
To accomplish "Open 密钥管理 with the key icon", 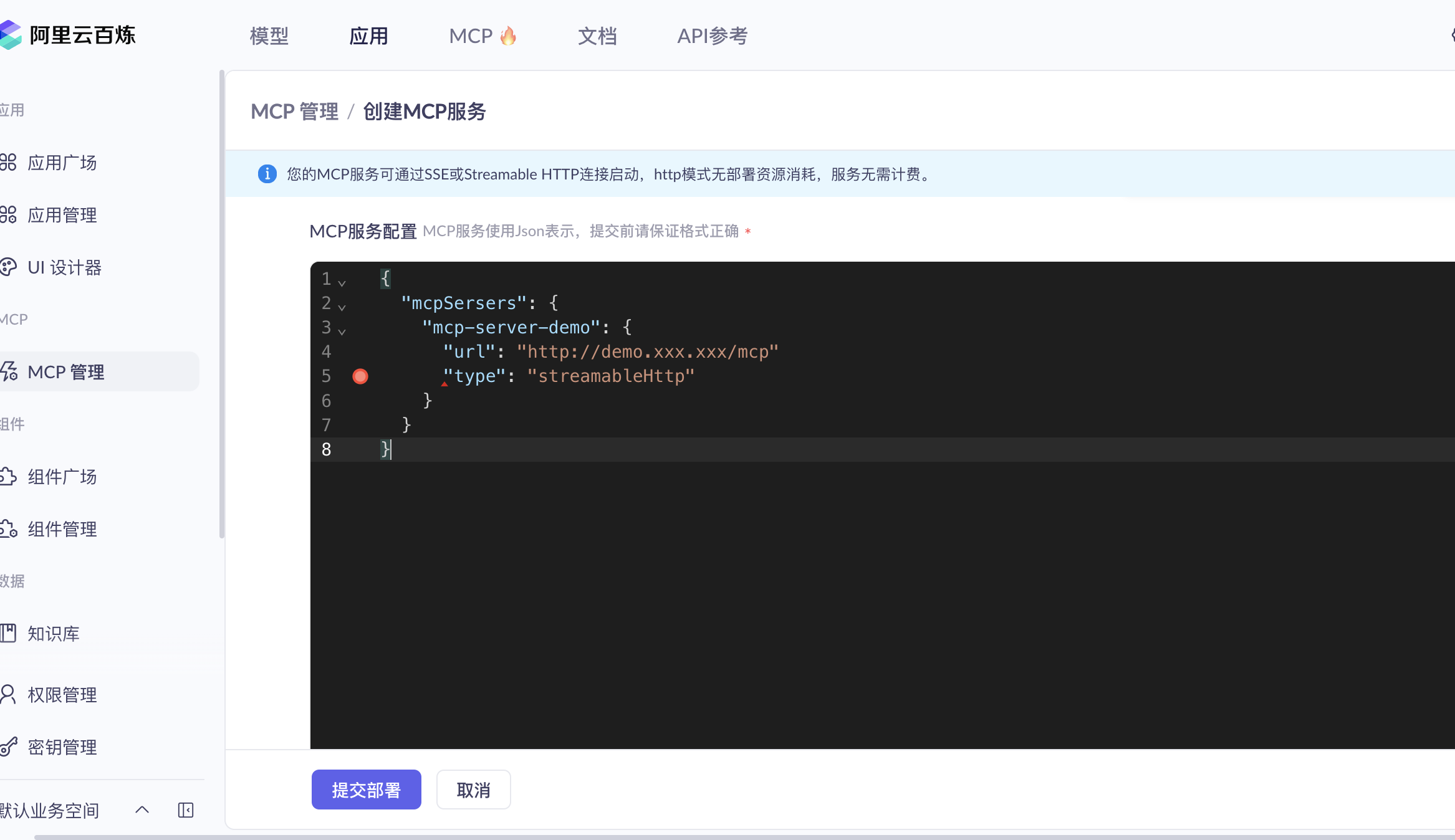I will pyautogui.click(x=62, y=747).
